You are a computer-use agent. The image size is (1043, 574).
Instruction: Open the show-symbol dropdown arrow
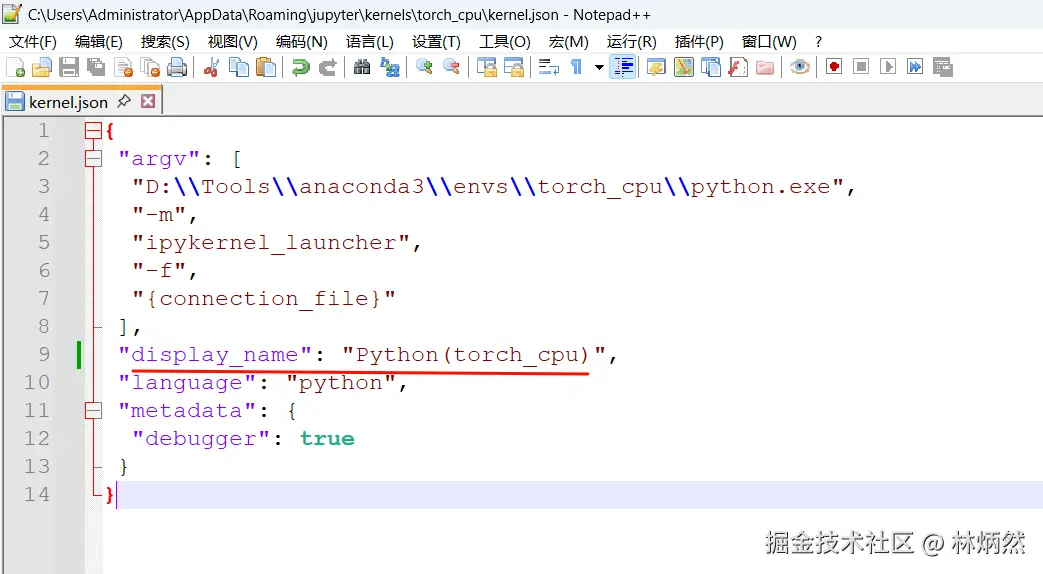point(599,67)
